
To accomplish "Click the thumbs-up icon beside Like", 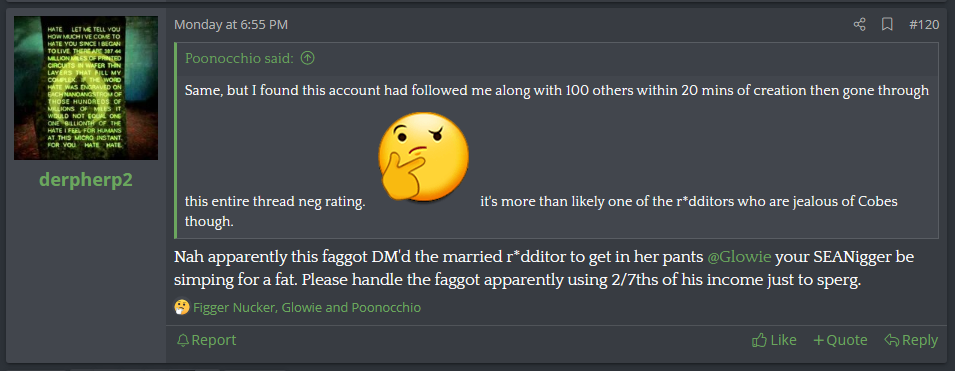I will 759,340.
